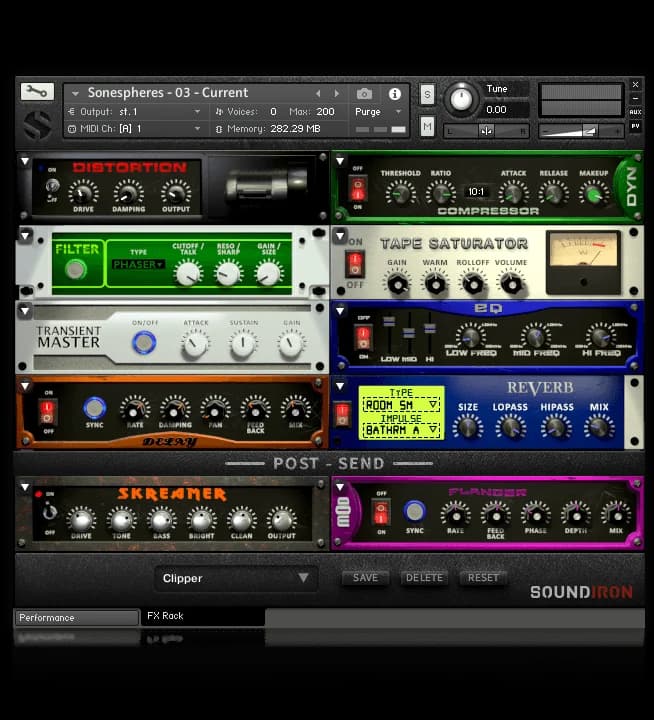
Task: Click the RESET button
Action: click(483, 578)
